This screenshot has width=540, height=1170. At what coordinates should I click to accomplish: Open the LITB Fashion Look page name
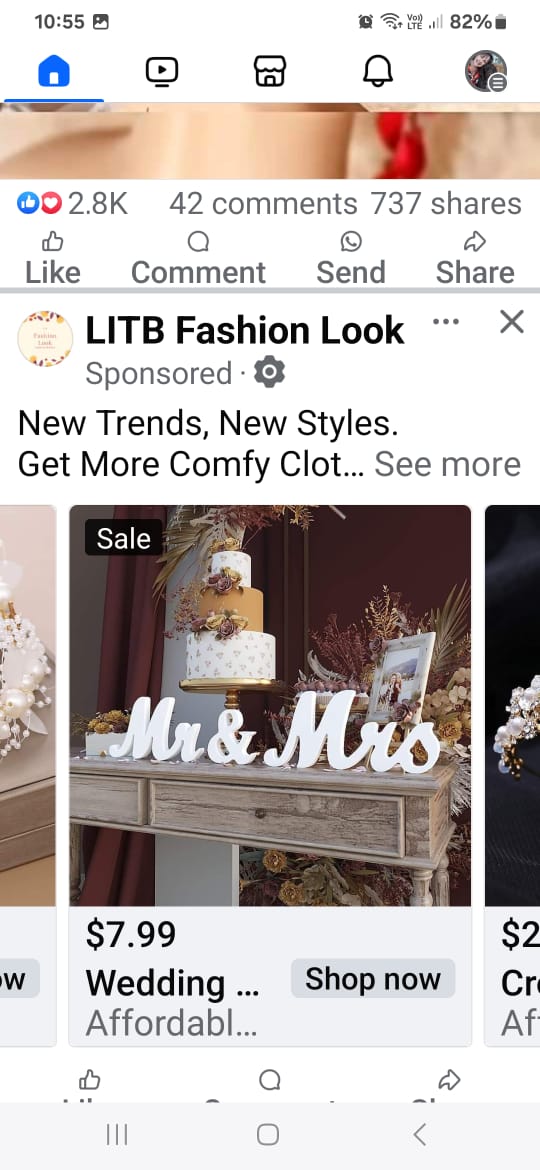[x=245, y=331]
